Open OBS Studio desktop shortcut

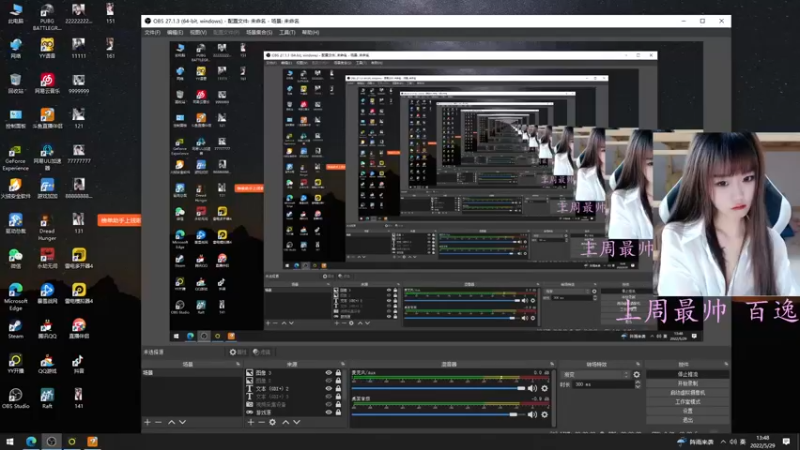coord(15,398)
